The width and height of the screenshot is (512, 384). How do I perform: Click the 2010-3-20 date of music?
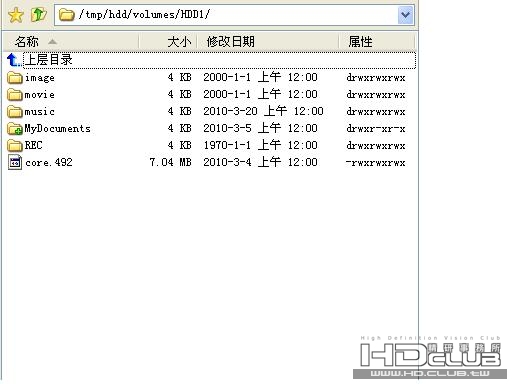pos(263,111)
